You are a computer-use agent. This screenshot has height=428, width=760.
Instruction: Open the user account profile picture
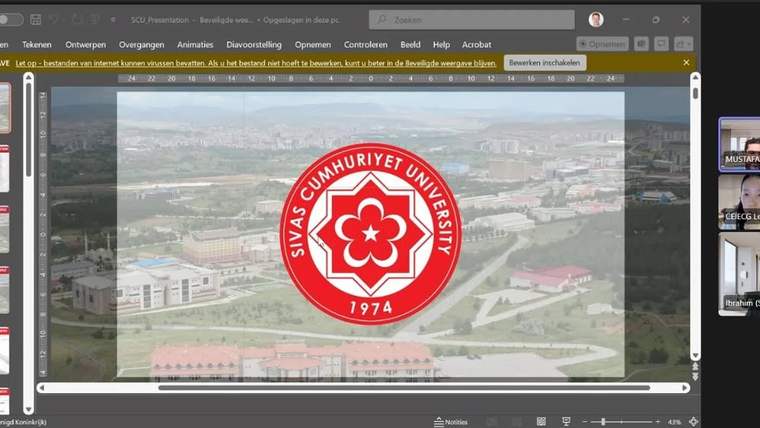click(596, 19)
